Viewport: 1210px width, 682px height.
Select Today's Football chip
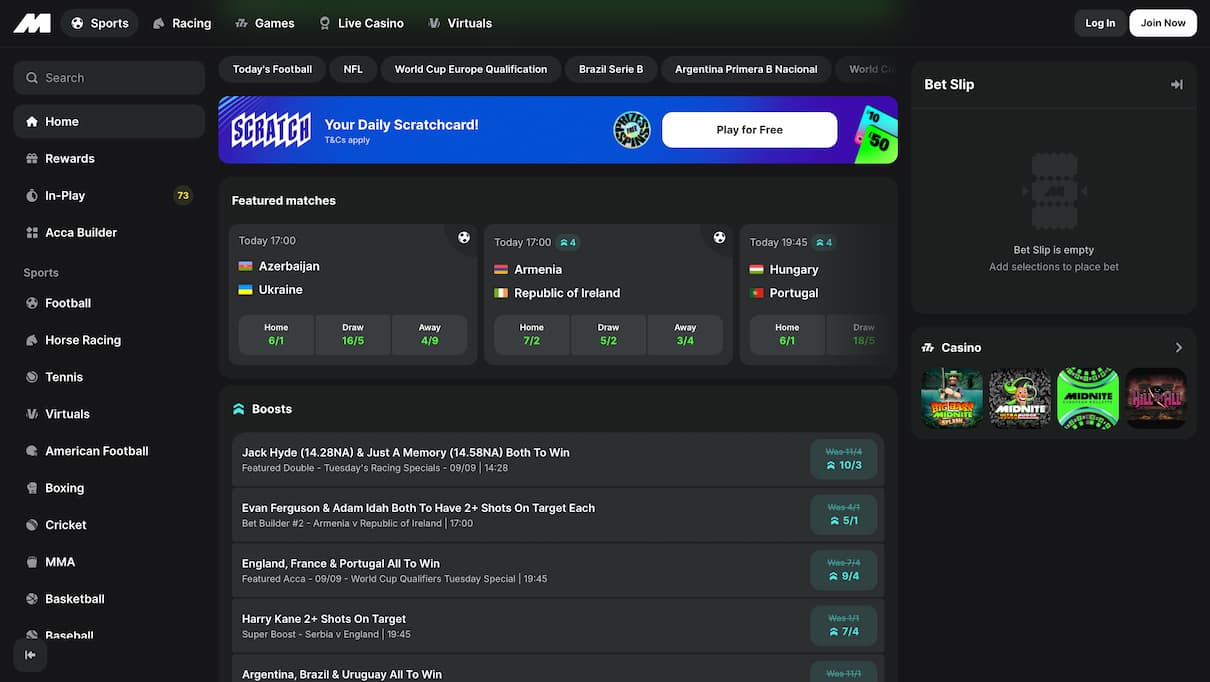272,69
